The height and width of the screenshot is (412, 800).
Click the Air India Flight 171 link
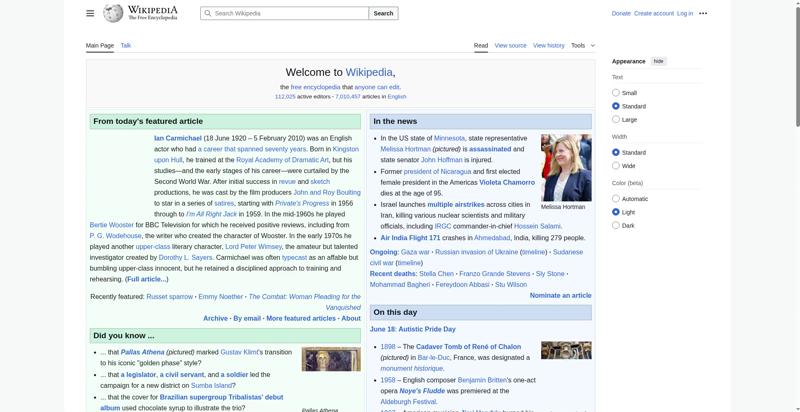pyautogui.click(x=410, y=238)
